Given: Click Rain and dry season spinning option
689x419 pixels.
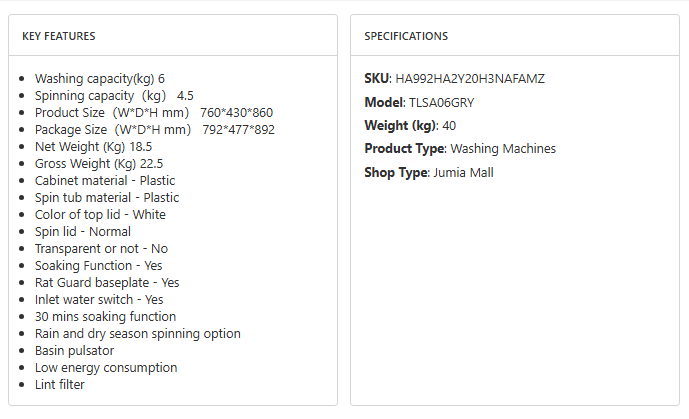Looking at the screenshot, I should pos(138,333).
